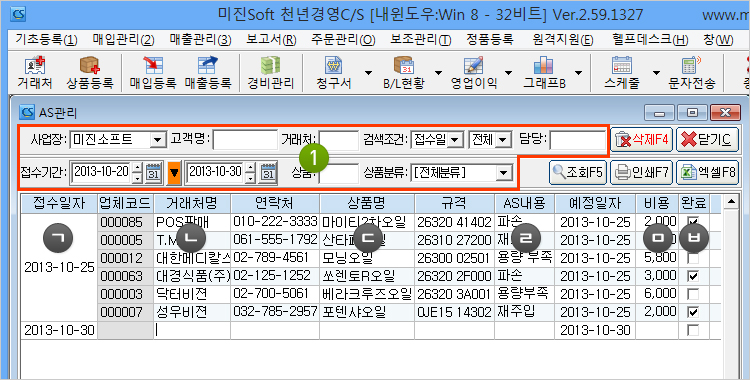Toggle 완료 checkbox for 성우비전 row
The width and height of the screenshot is (750, 380).
692,312
